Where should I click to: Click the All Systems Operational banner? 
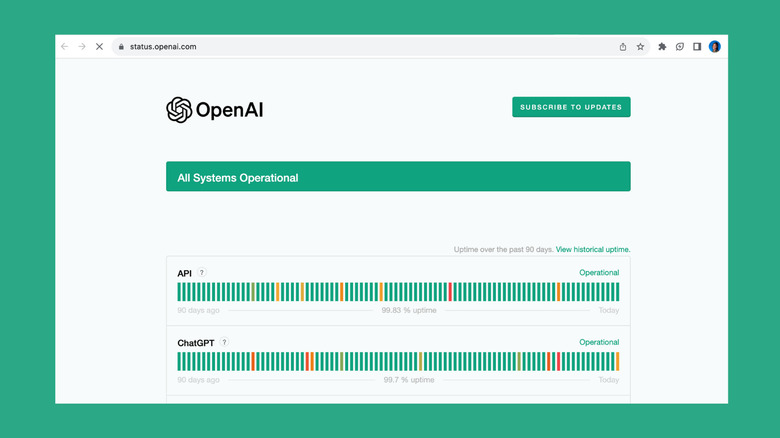(x=398, y=177)
